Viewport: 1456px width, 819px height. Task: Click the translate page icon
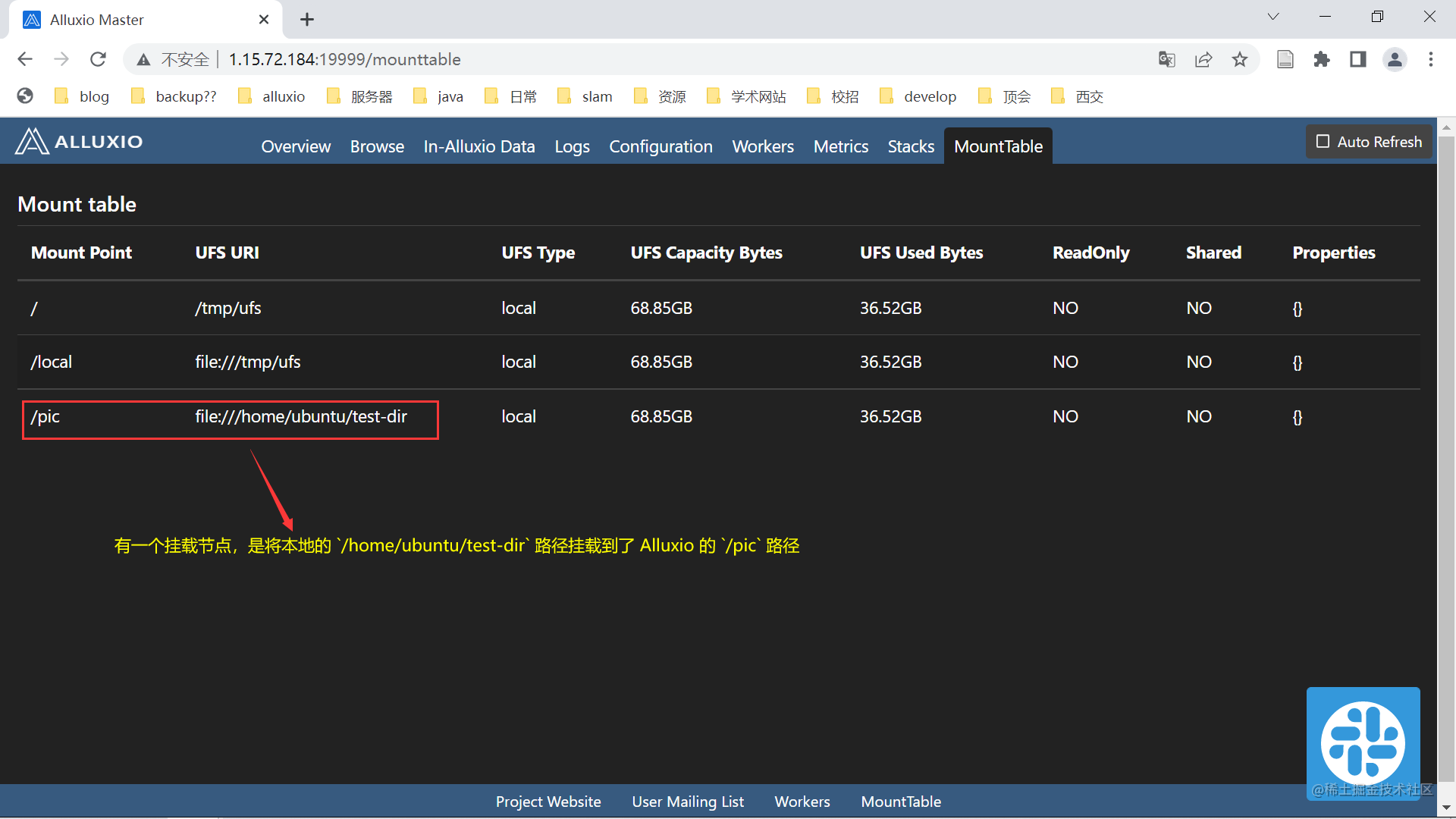click(x=1167, y=59)
